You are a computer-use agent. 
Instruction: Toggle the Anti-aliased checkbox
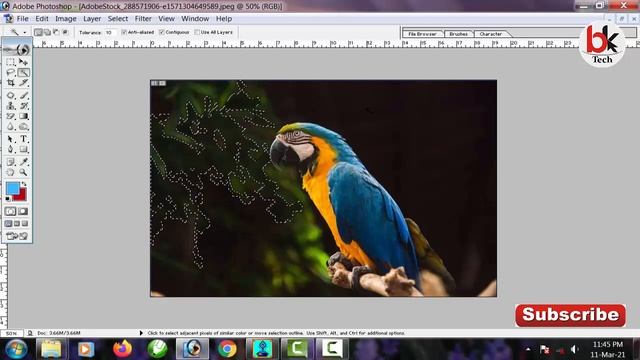coord(124,32)
